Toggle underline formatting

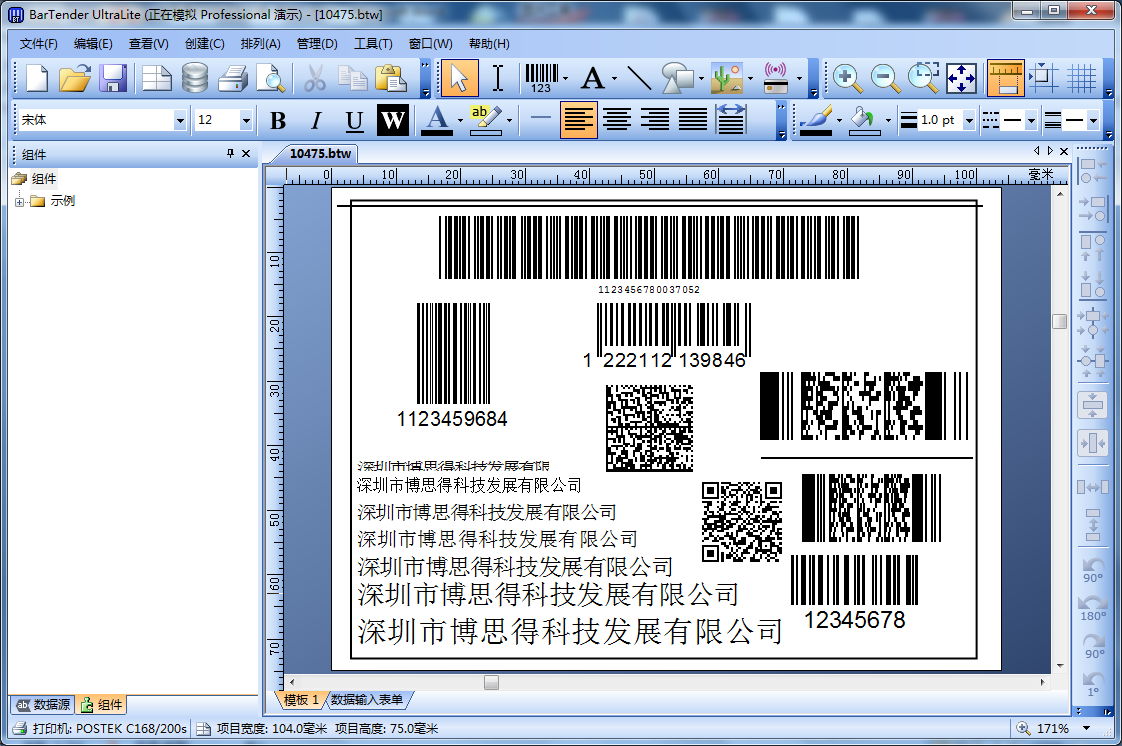354,120
